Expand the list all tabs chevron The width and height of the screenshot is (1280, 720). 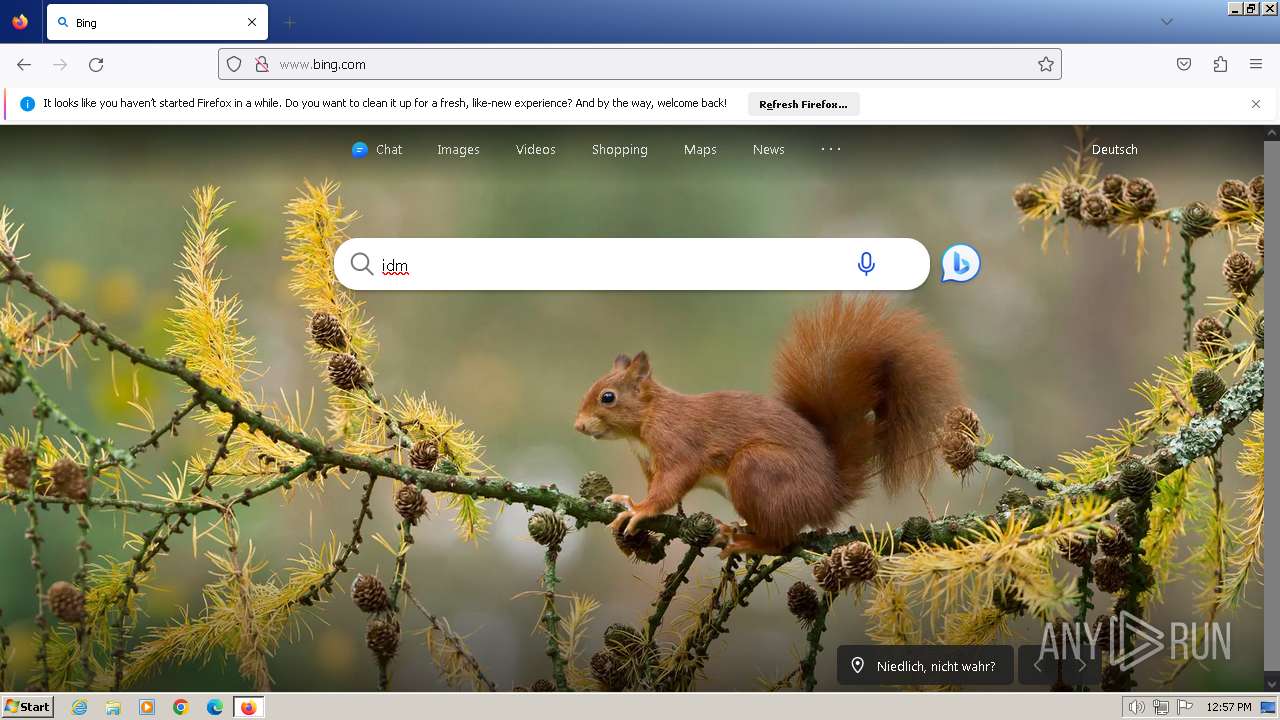[1166, 22]
